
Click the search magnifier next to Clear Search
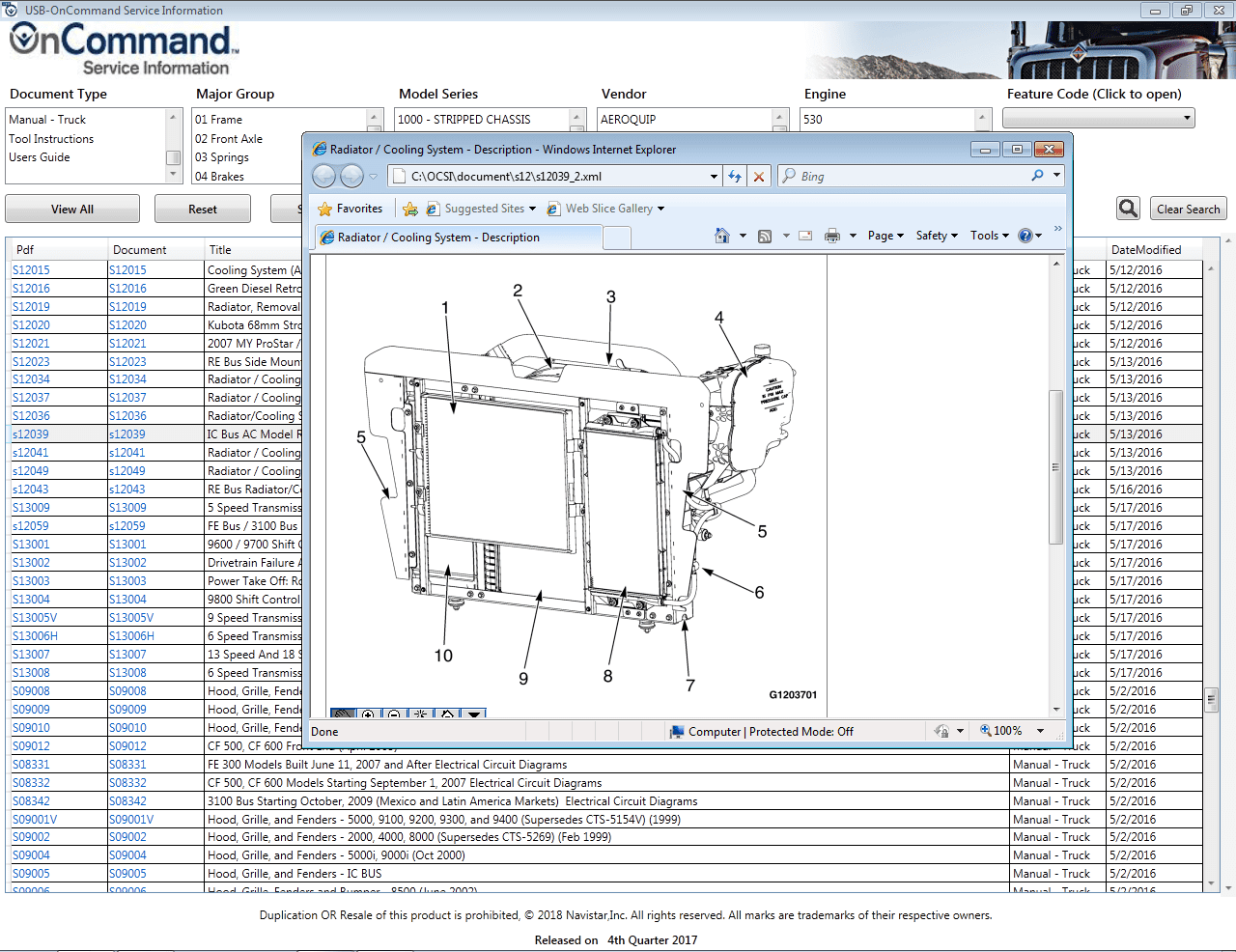click(x=1127, y=208)
